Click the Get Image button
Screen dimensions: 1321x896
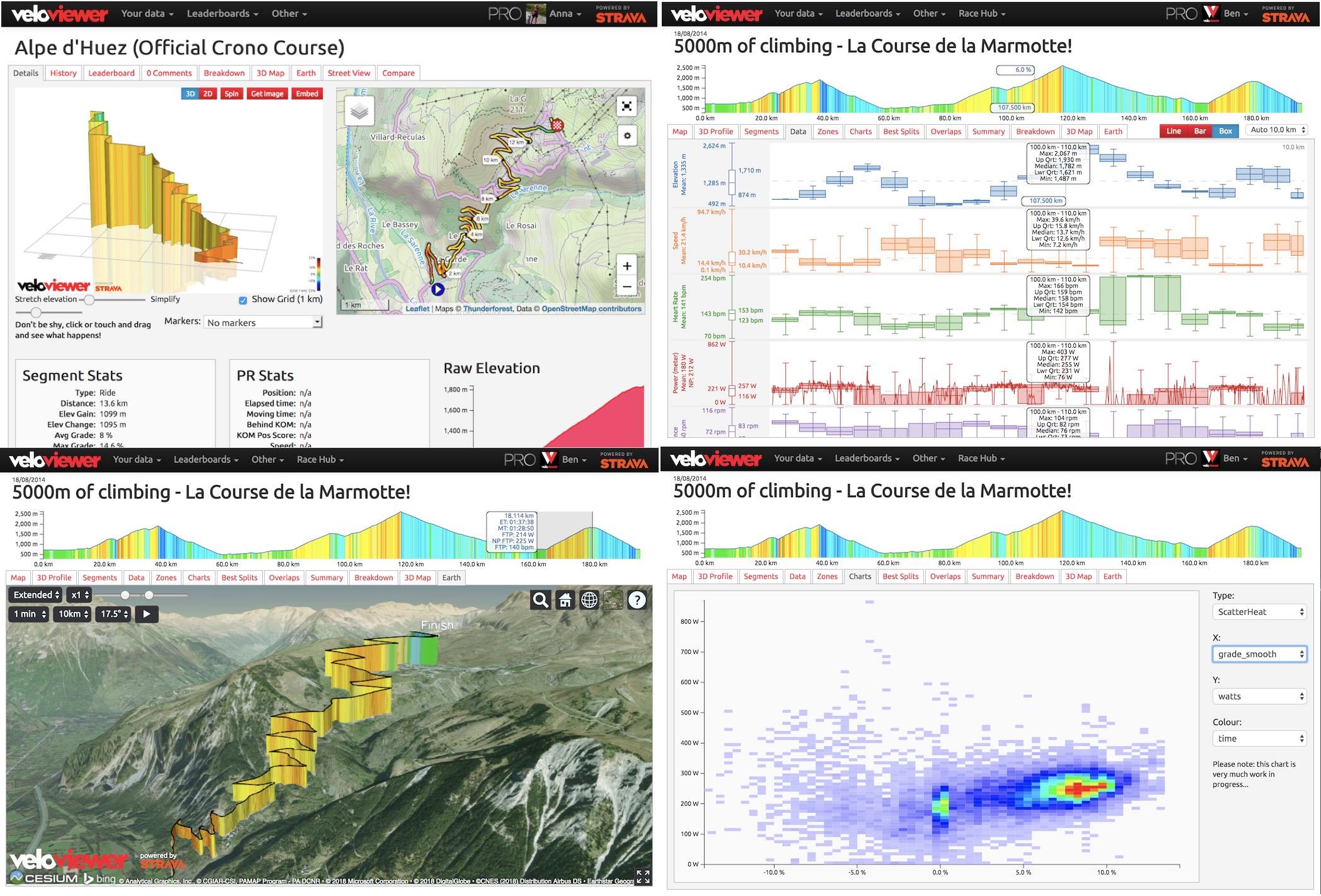coord(267,94)
